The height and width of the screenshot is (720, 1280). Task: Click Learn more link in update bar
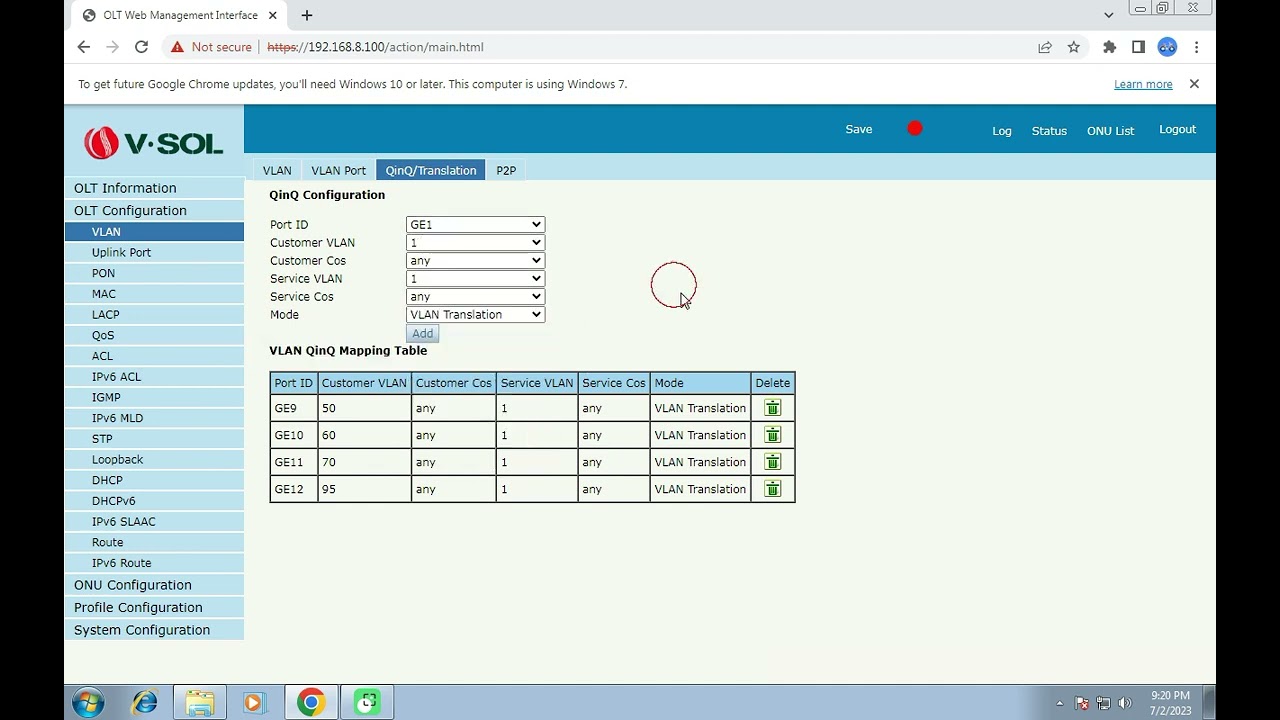click(1143, 84)
